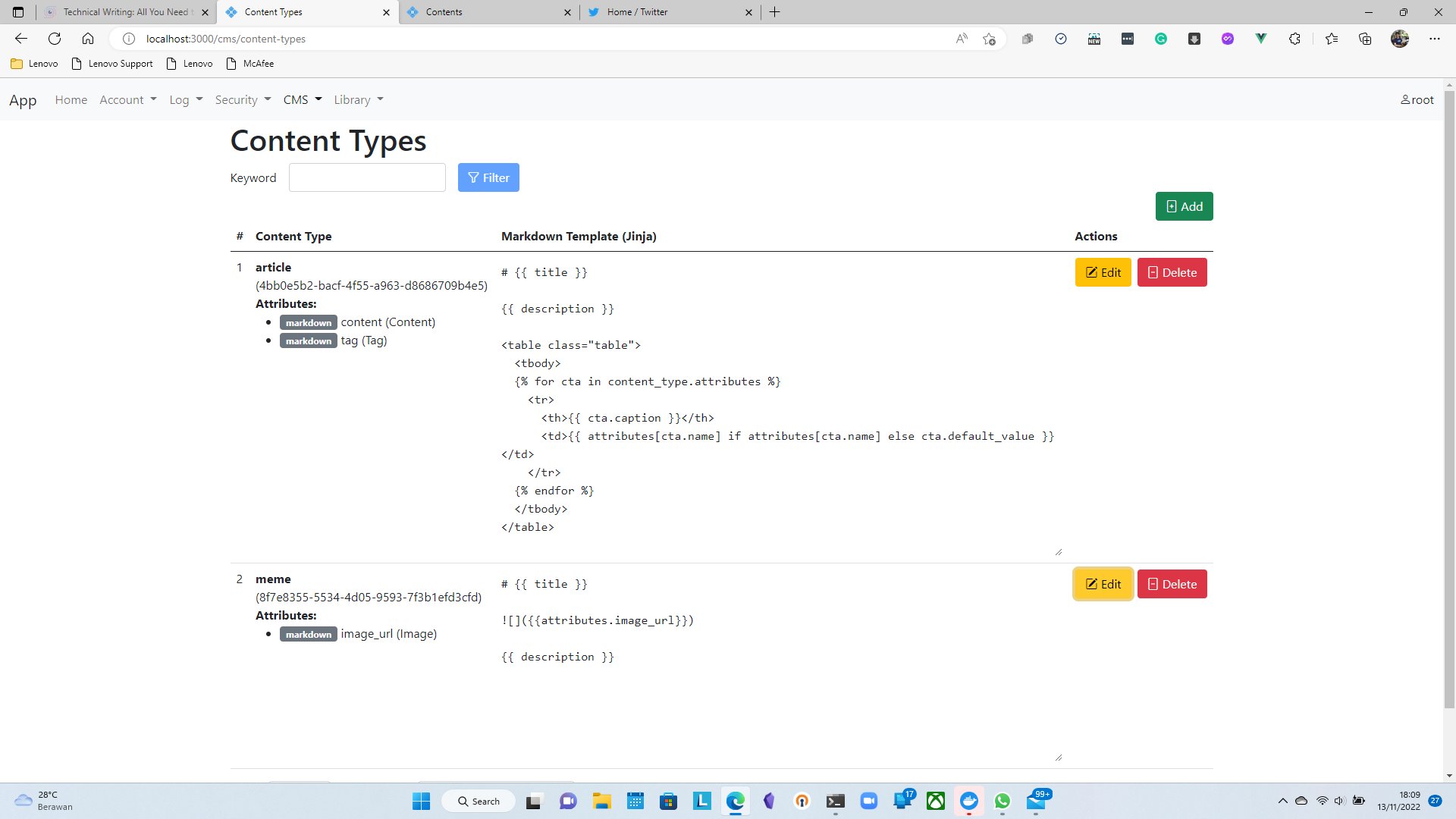Expand the Security menu
Image resolution: width=1456 pixels, height=819 pixels.
coord(242,99)
